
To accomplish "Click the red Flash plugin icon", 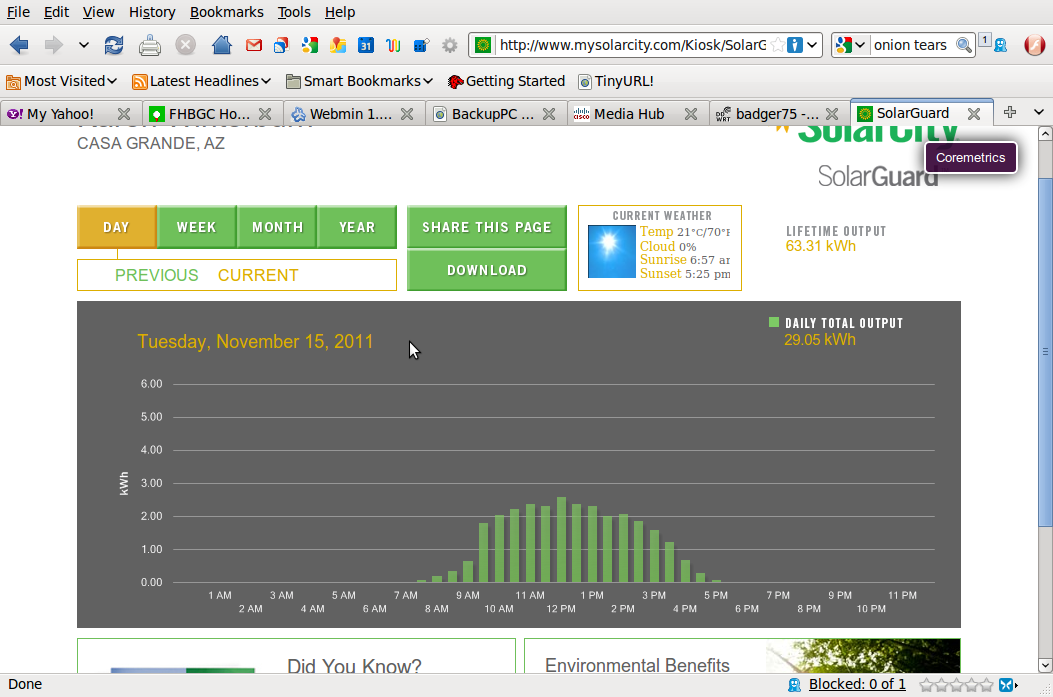I will pos(1035,45).
